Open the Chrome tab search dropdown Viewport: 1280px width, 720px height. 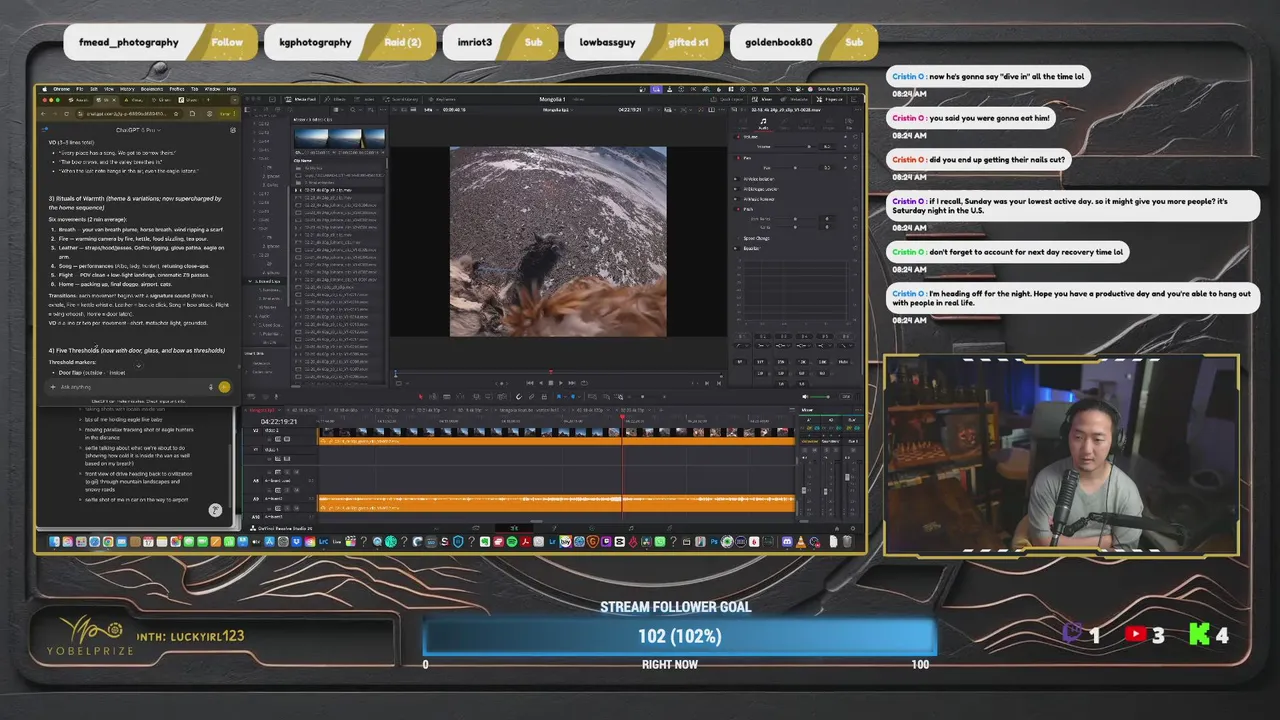point(235,100)
